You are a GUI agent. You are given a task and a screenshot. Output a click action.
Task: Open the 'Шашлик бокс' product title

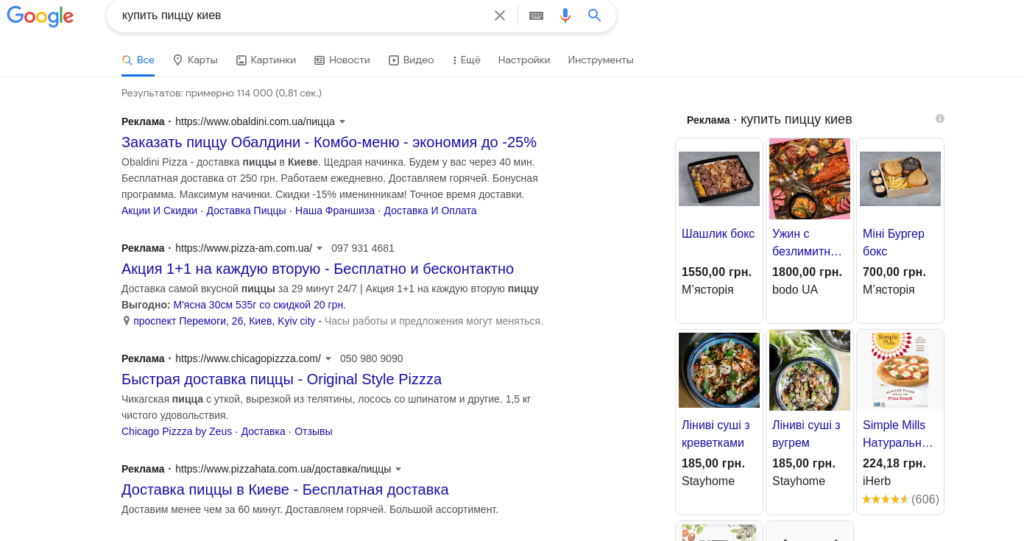coord(718,234)
